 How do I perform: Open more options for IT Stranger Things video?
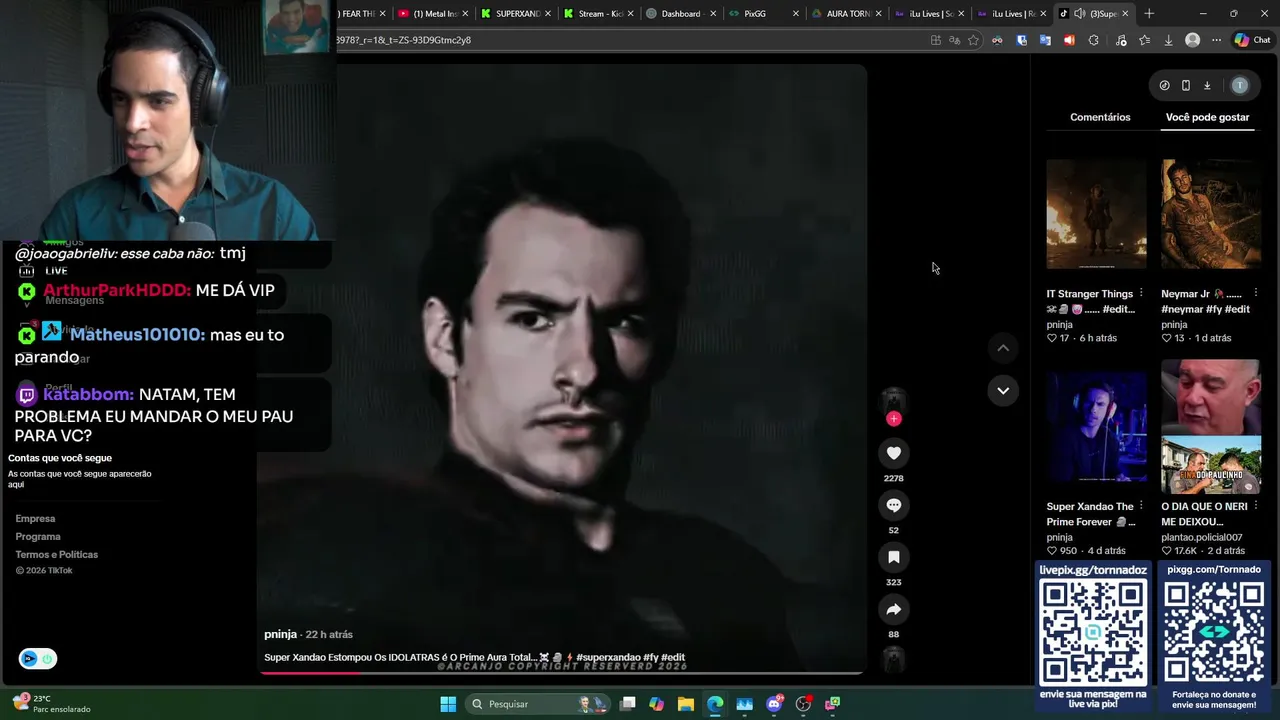(x=1141, y=294)
